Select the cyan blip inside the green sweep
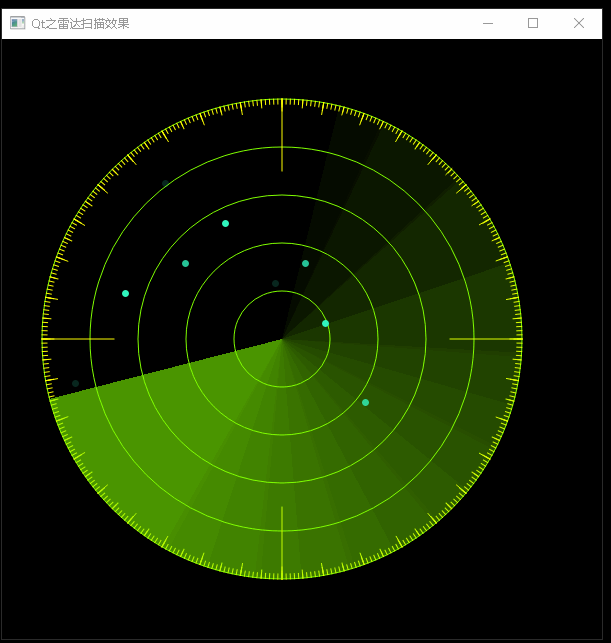611x643 pixels. tap(365, 402)
